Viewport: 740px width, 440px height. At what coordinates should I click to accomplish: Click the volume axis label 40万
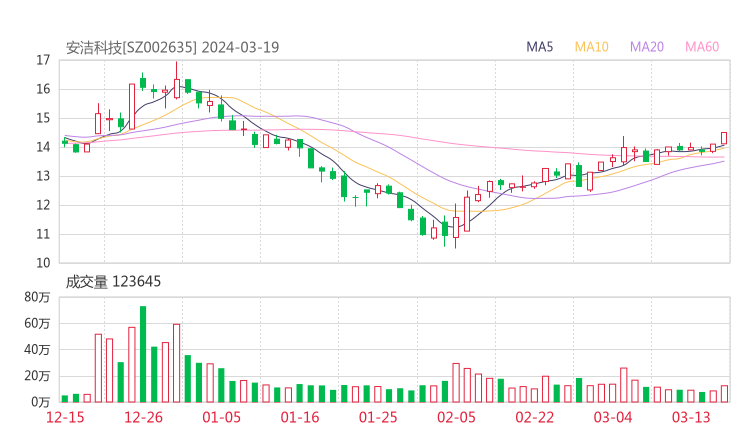pyautogui.click(x=37, y=350)
